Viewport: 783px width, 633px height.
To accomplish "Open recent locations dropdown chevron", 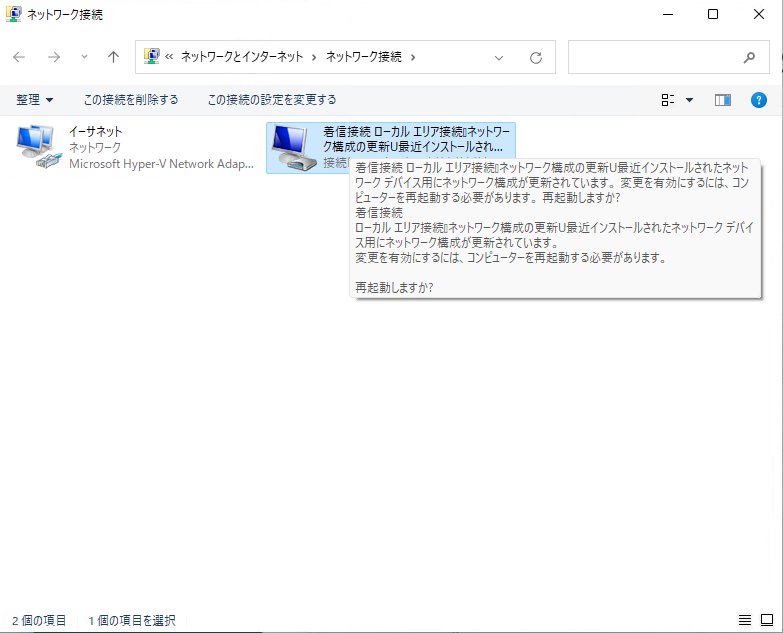I will pos(84,57).
